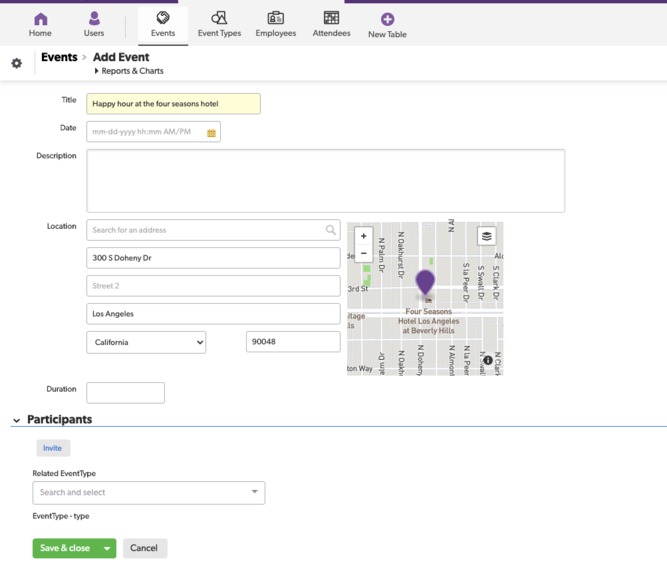This screenshot has height=573, width=667.
Task: Open the California state dropdown
Action: pyautogui.click(x=146, y=342)
